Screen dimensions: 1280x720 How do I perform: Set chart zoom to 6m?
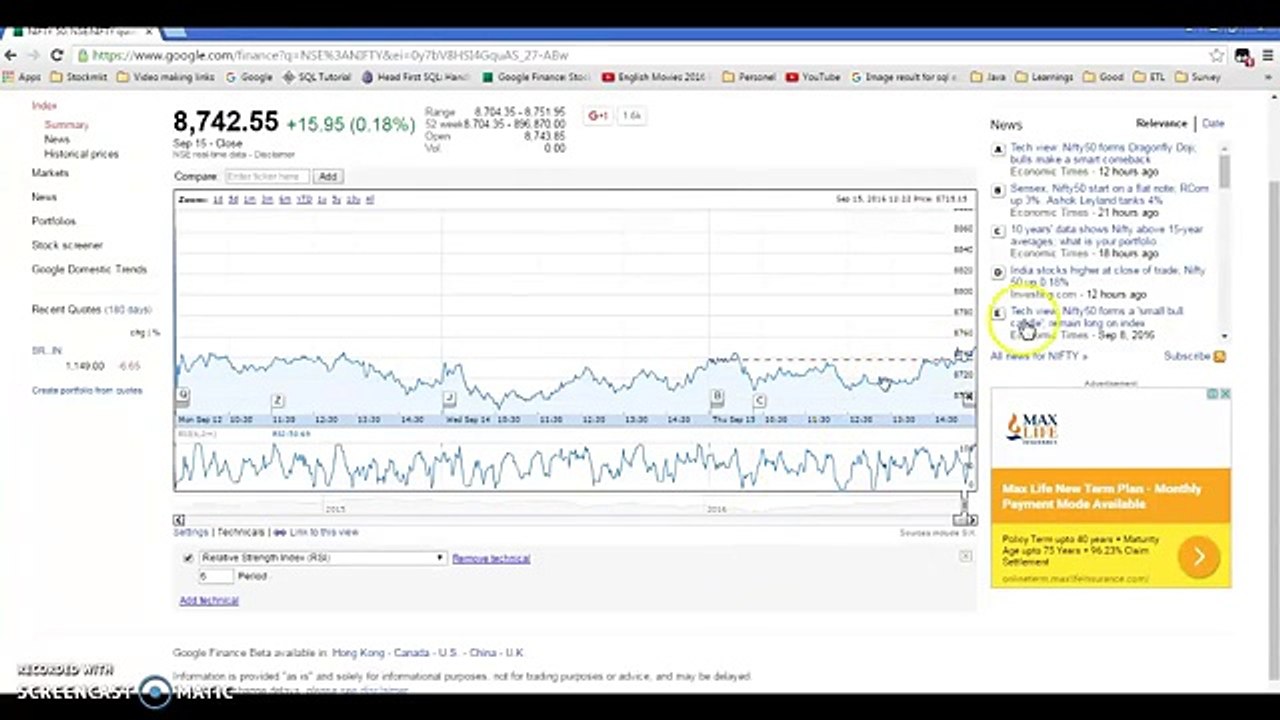285,200
